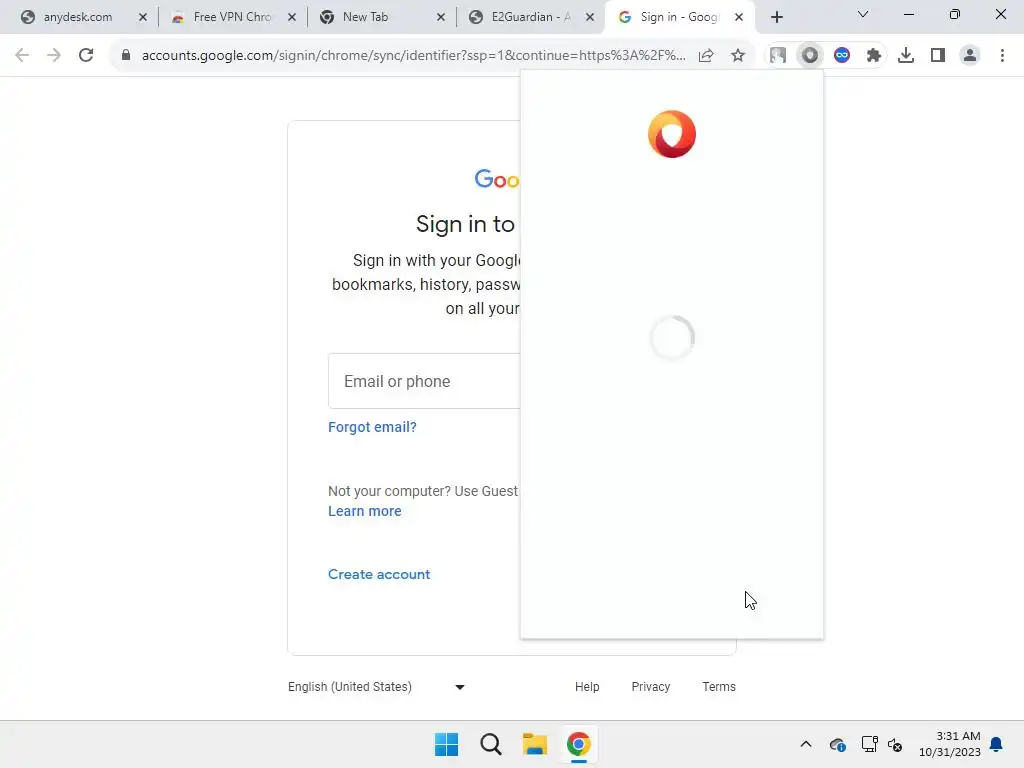Open the Help footer link
1024x768 pixels.
[x=587, y=686]
